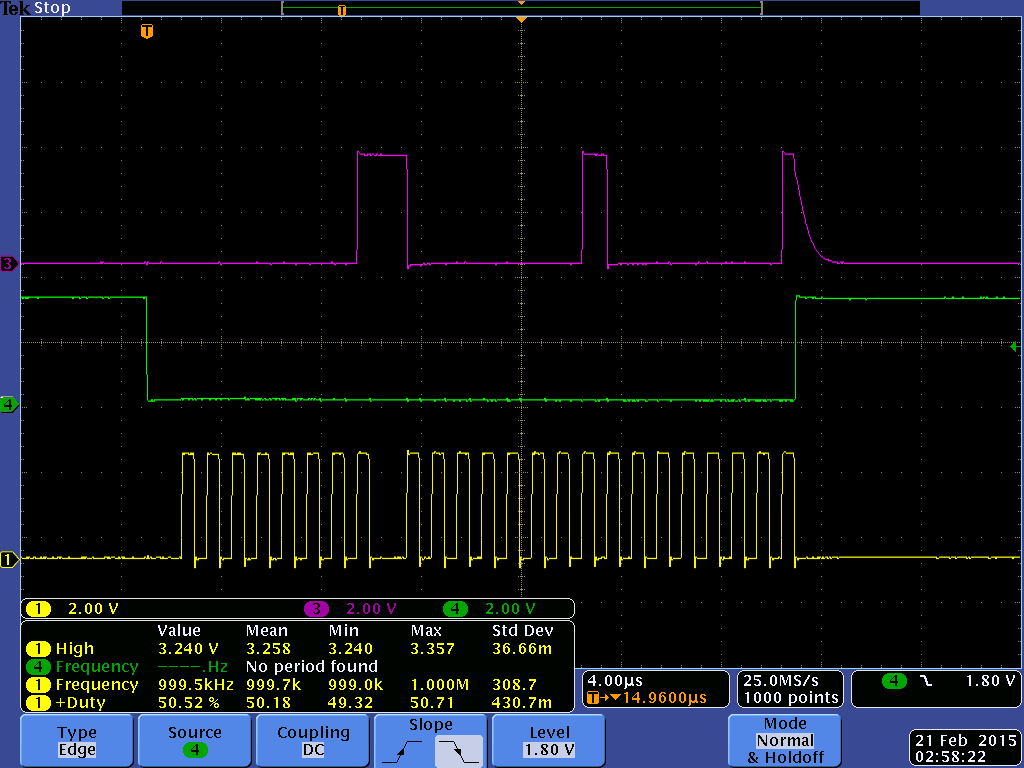Screen dimensions: 1024x768
Task: Click the Tek Stop acquisition status
Action: coord(35,8)
